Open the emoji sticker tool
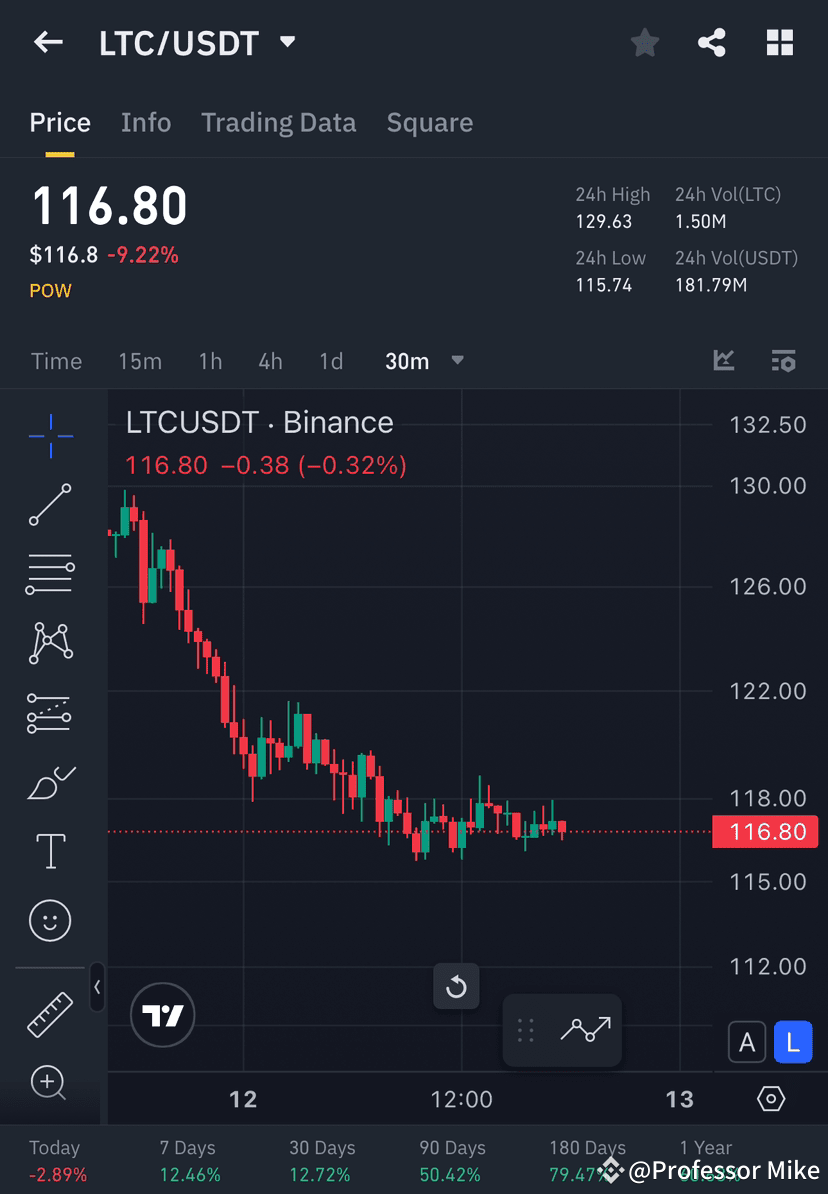 click(50, 920)
